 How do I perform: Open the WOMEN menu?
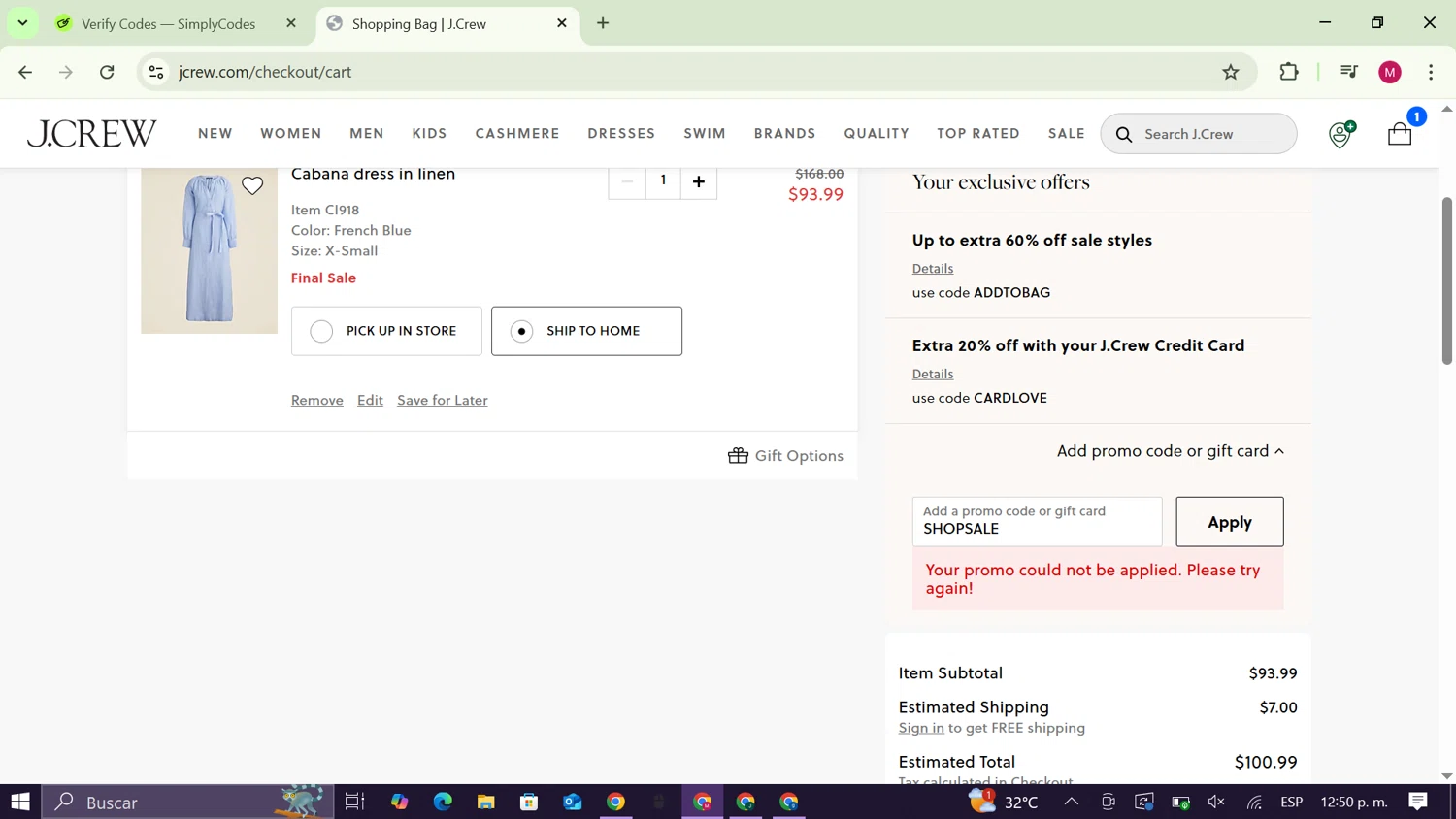point(291,134)
